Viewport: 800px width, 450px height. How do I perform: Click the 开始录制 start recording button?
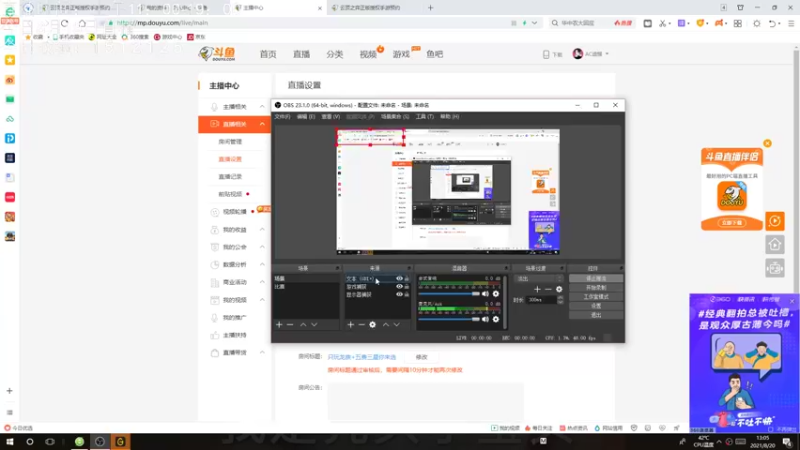pos(596,288)
